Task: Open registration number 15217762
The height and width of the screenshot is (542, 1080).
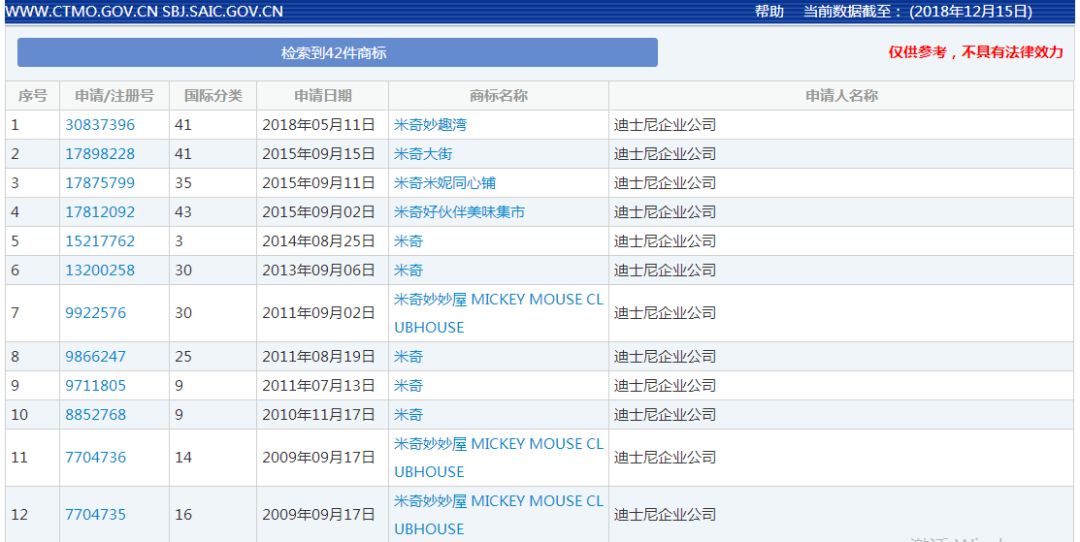Action: (100, 240)
